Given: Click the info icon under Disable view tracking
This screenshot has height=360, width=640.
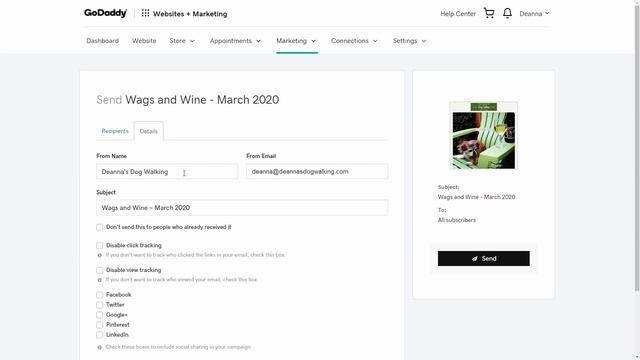Looking at the screenshot, I should coord(100,280).
